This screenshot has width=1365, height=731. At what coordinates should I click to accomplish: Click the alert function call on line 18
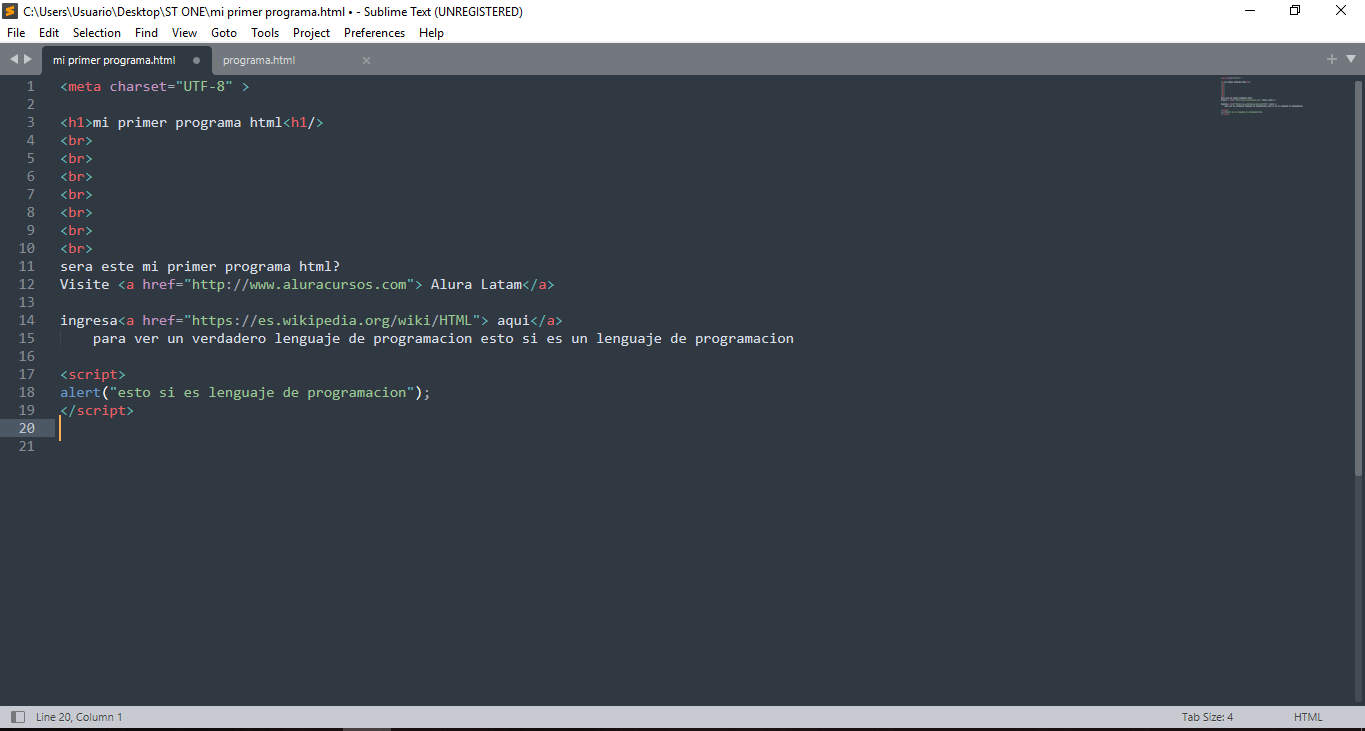pyautogui.click(x=245, y=392)
